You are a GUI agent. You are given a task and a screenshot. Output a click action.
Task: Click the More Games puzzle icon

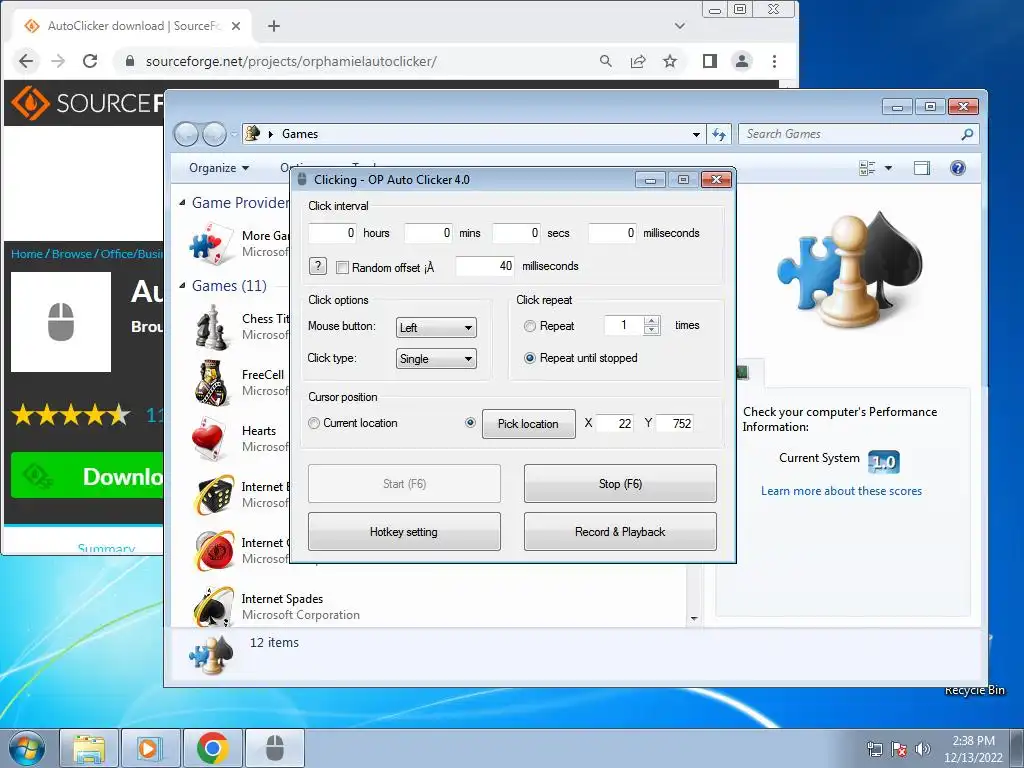[210, 244]
